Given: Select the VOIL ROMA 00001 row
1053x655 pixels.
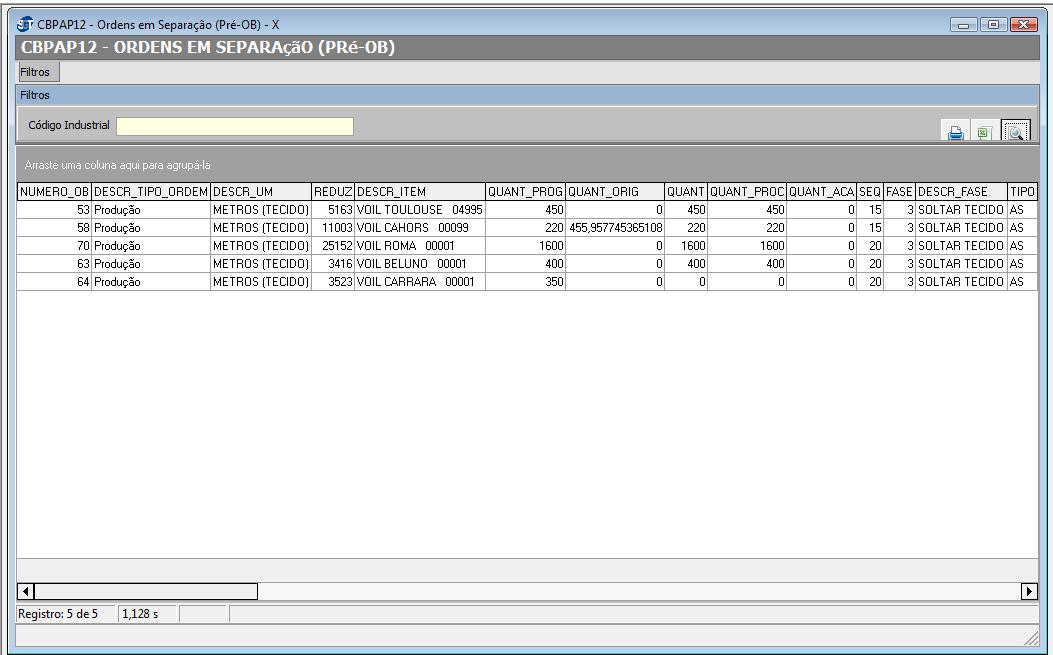Looking at the screenshot, I should (x=419, y=246).
